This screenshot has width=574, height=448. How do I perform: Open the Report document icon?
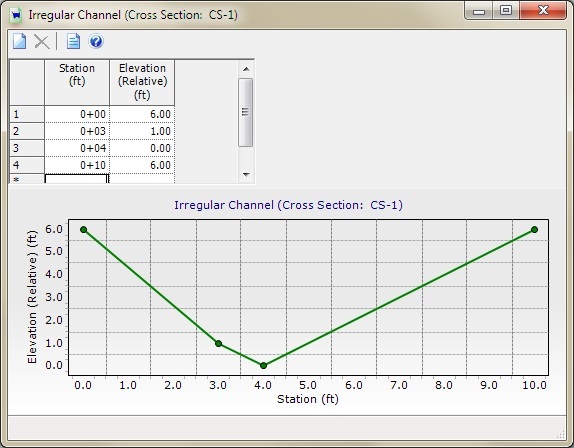[x=73, y=41]
